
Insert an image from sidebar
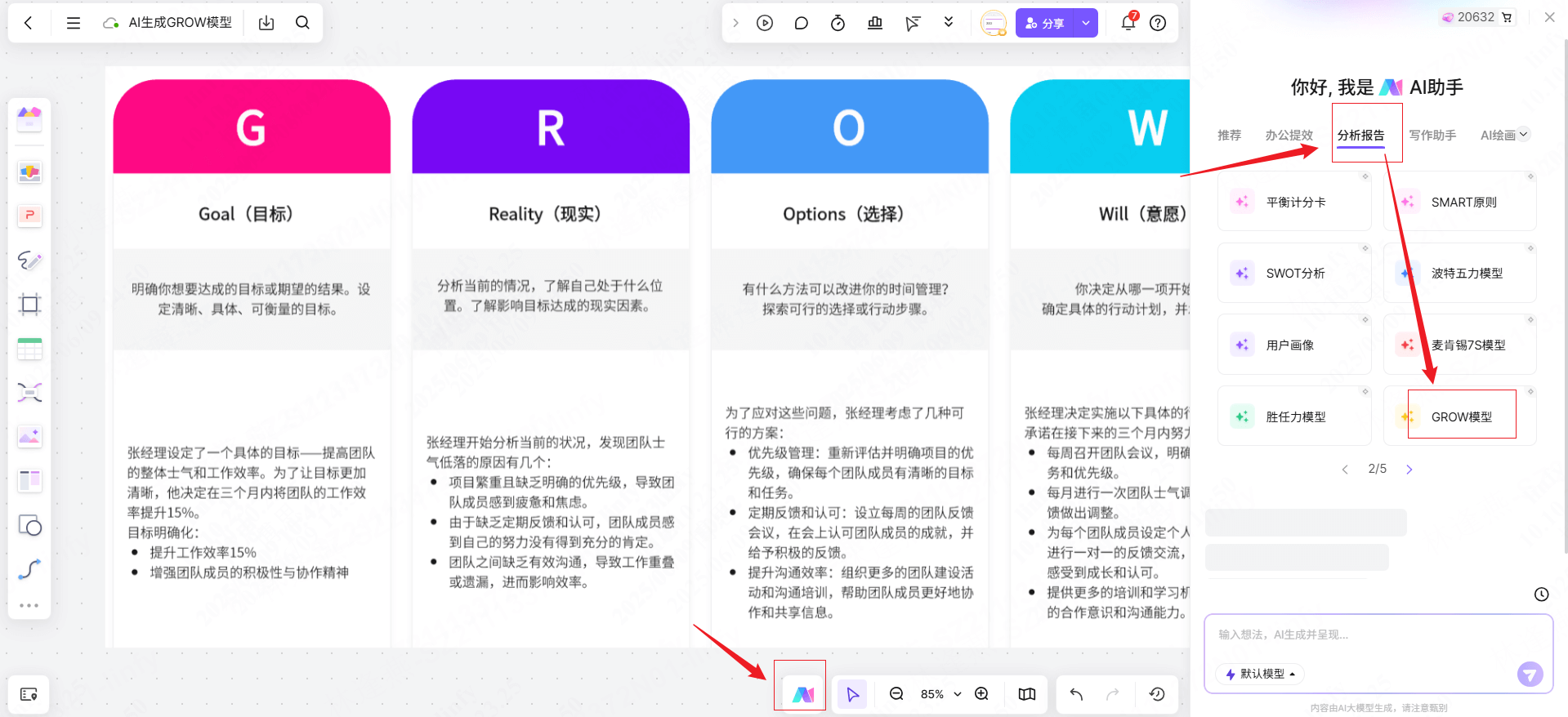coord(29,436)
